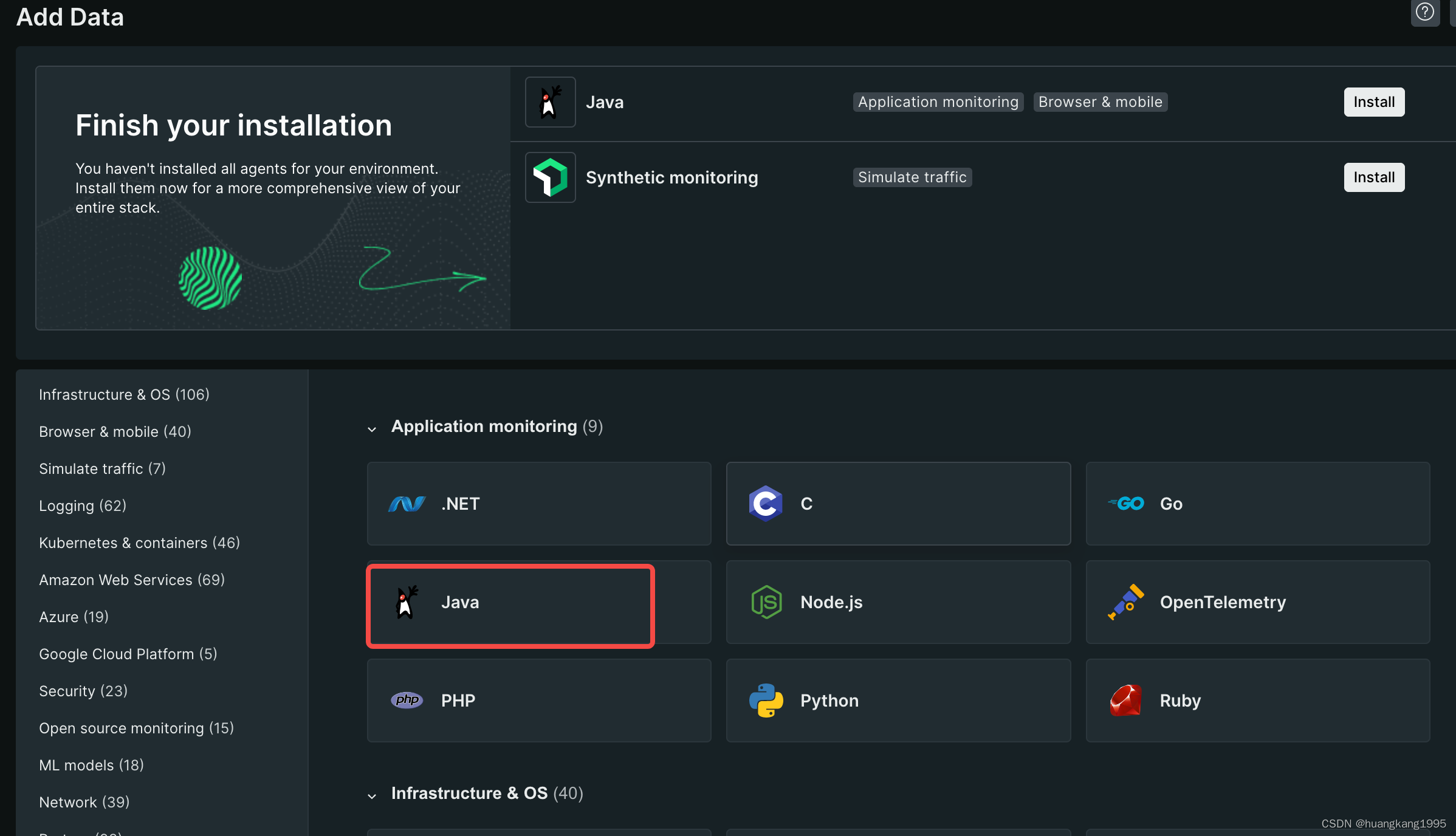The width and height of the screenshot is (1456, 836).
Task: Select Infrastructure & OS (106) category
Action: 124,393
